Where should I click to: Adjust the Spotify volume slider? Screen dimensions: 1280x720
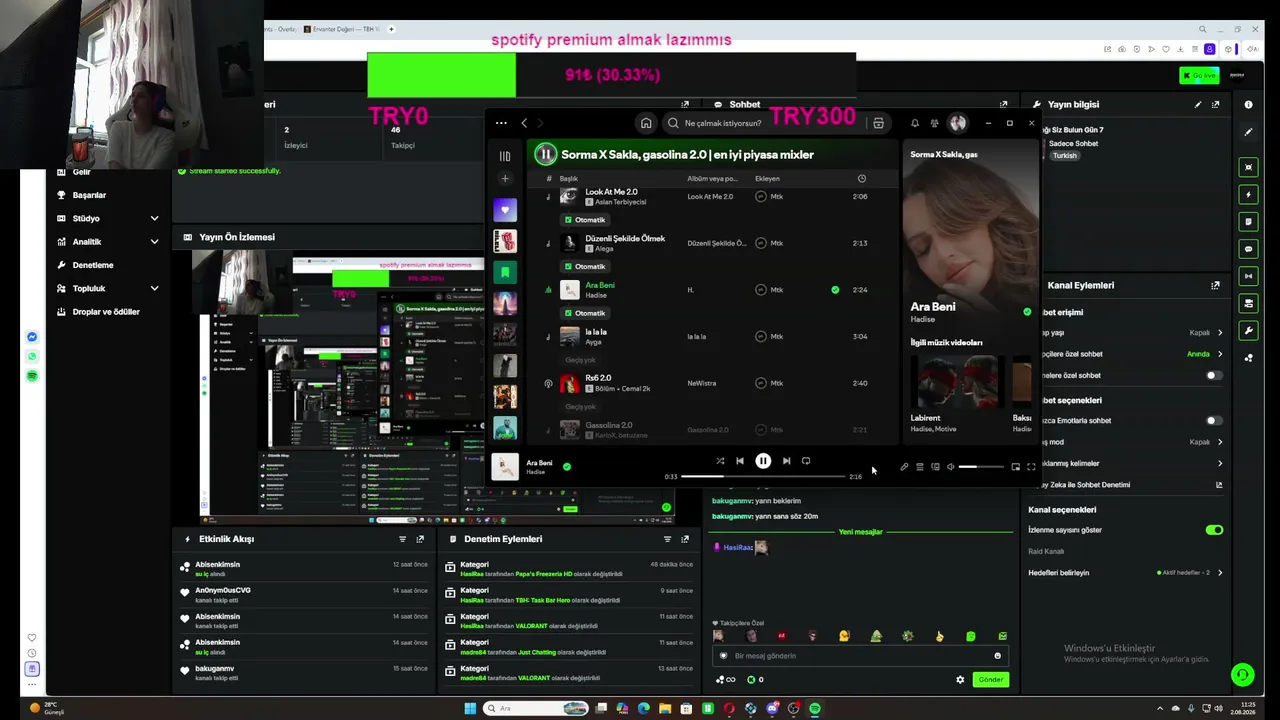point(981,467)
